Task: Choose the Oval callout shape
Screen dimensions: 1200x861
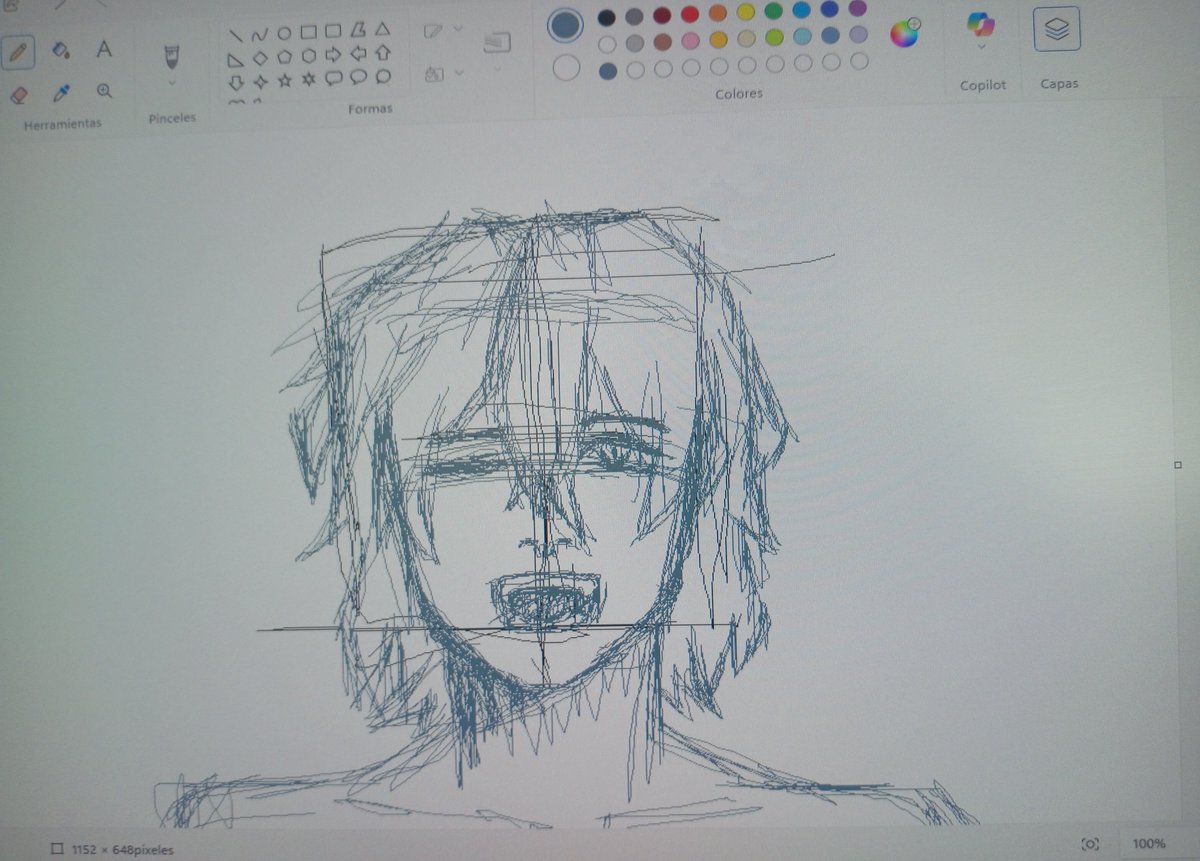Action: (x=358, y=78)
